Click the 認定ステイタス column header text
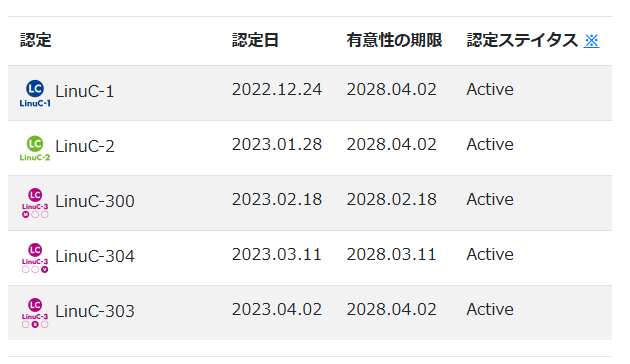Screen dimensions: 630x364 tap(522, 40)
